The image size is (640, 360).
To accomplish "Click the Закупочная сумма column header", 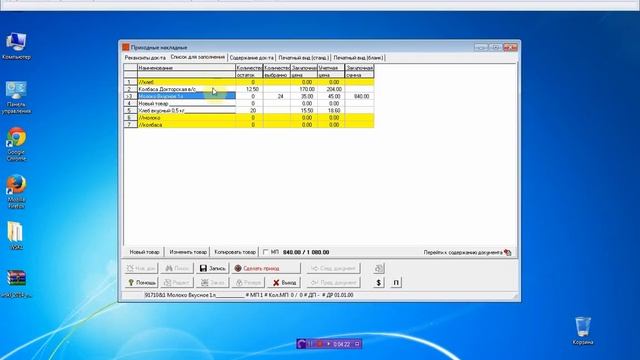I will tap(359, 71).
